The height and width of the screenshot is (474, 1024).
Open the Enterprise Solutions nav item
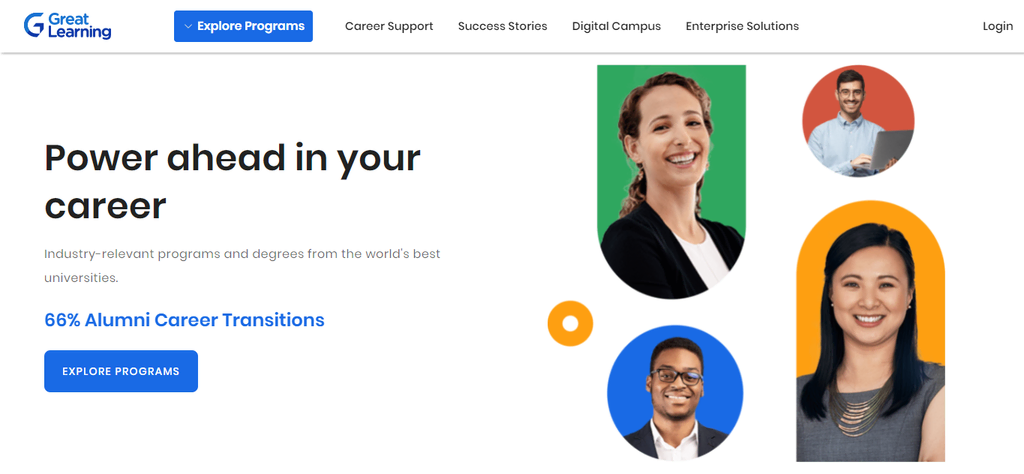[x=742, y=26]
